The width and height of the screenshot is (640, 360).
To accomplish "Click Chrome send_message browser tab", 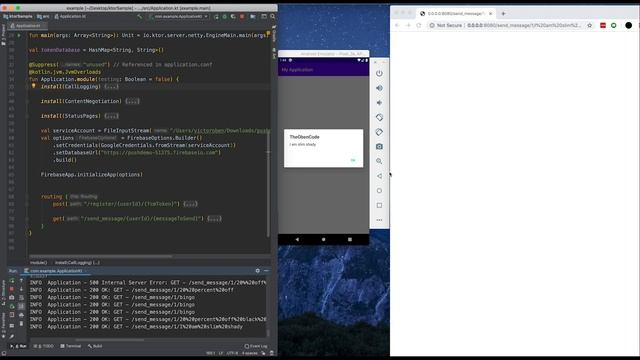I will pos(455,13).
